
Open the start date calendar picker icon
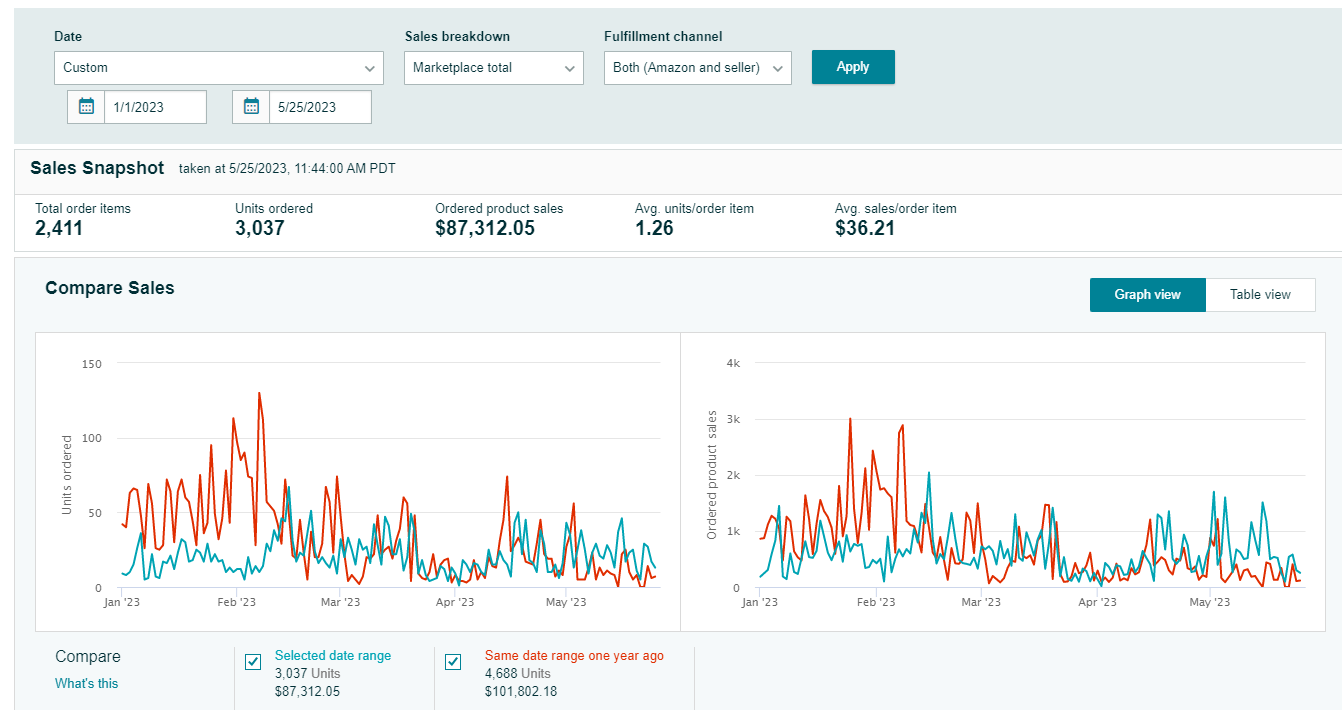[x=86, y=107]
